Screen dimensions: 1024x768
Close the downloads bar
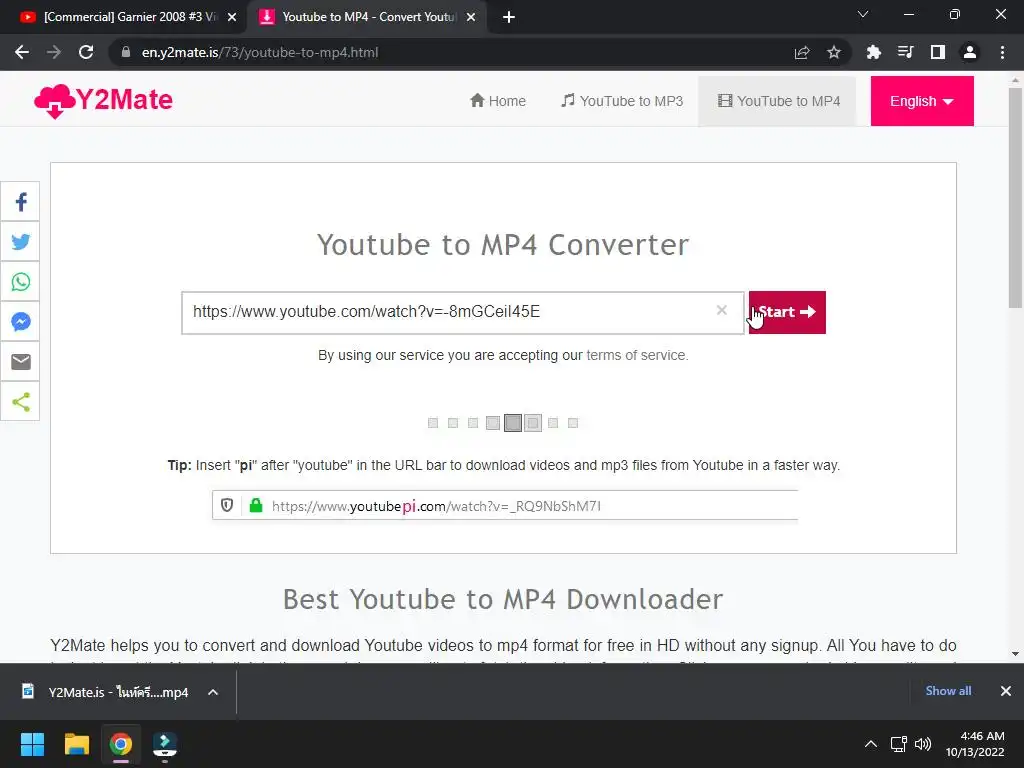point(1006,691)
